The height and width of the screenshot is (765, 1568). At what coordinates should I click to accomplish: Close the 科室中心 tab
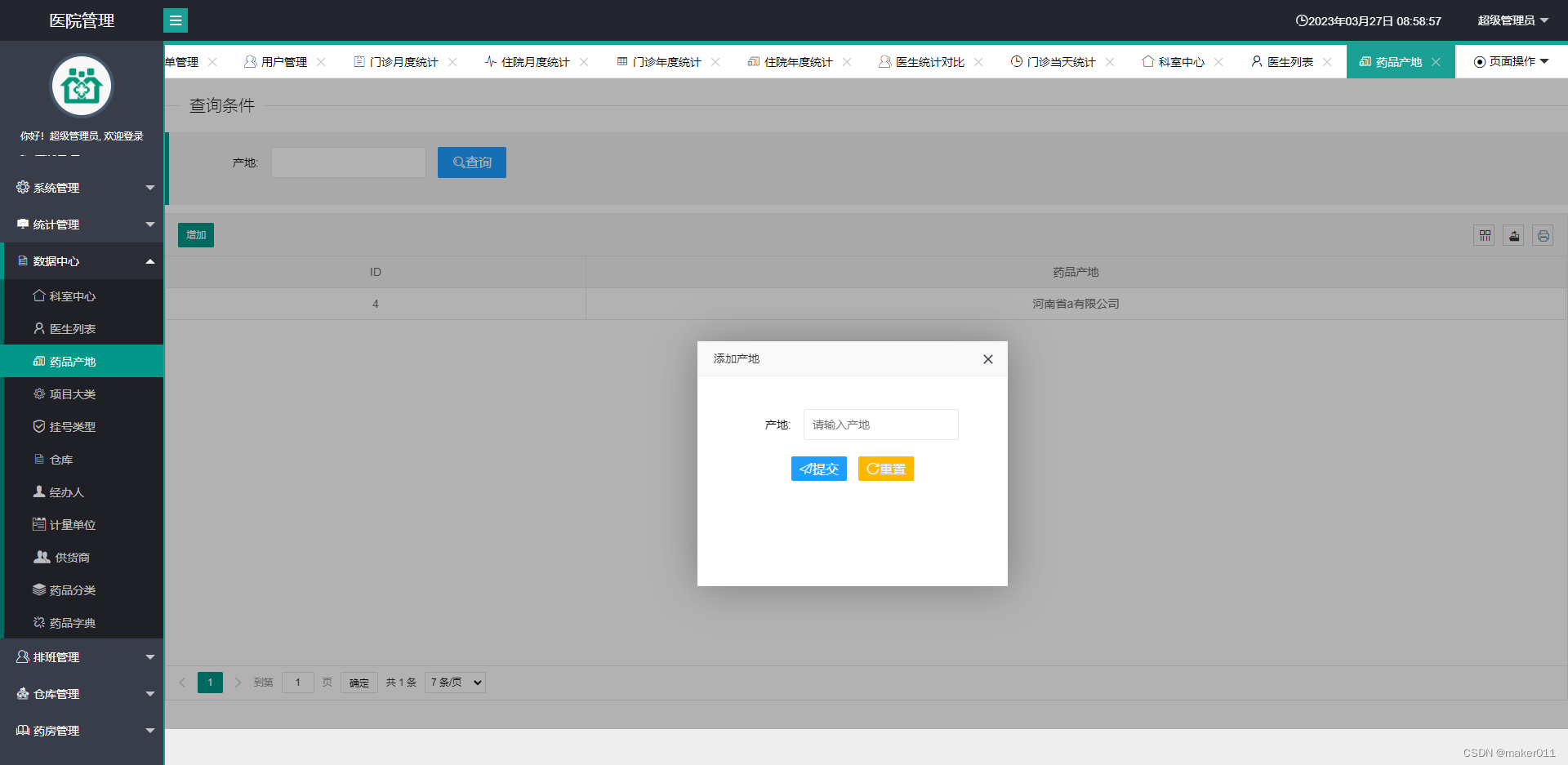[x=1218, y=62]
